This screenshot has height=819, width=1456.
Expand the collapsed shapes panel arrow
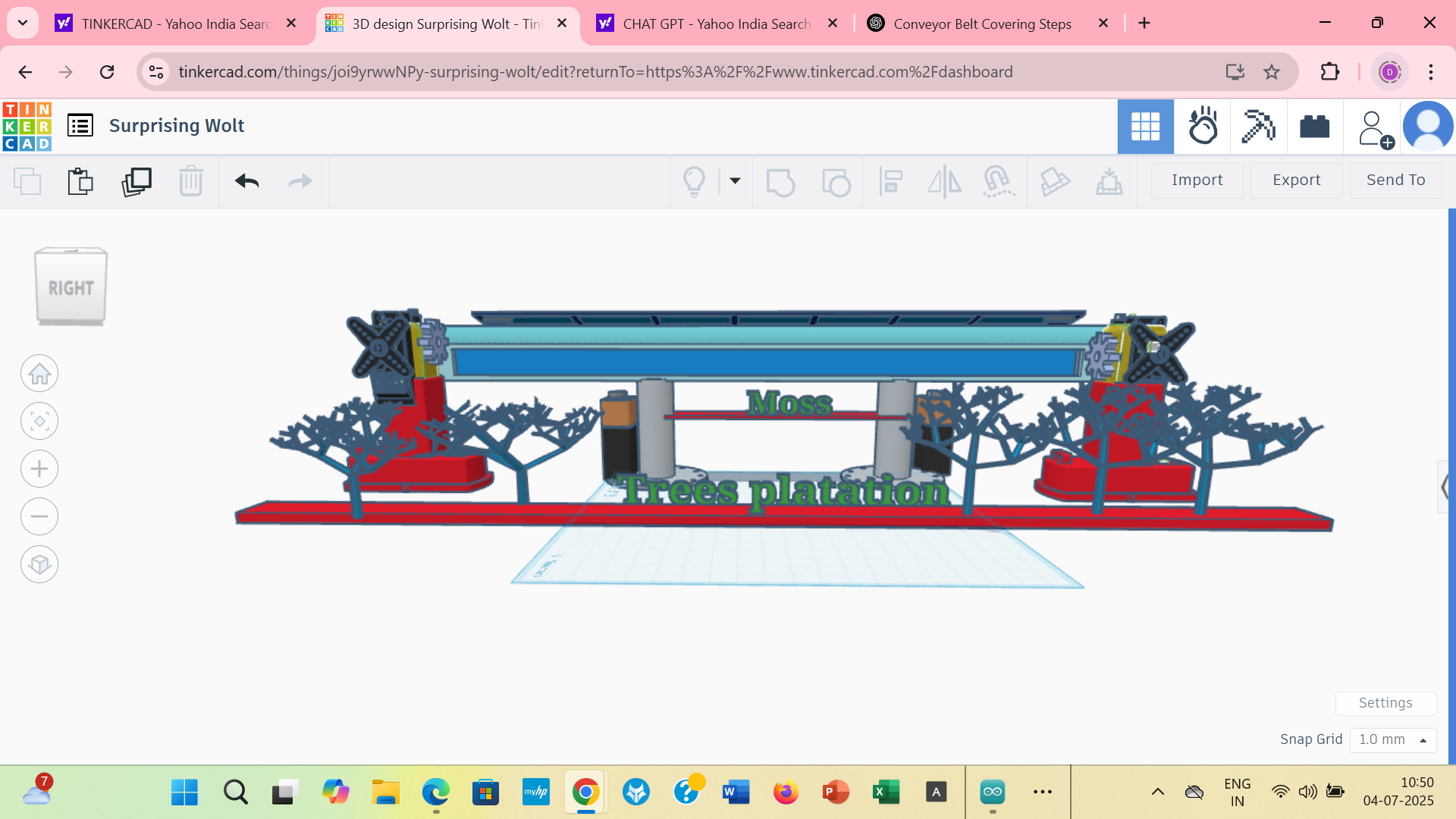1445,487
